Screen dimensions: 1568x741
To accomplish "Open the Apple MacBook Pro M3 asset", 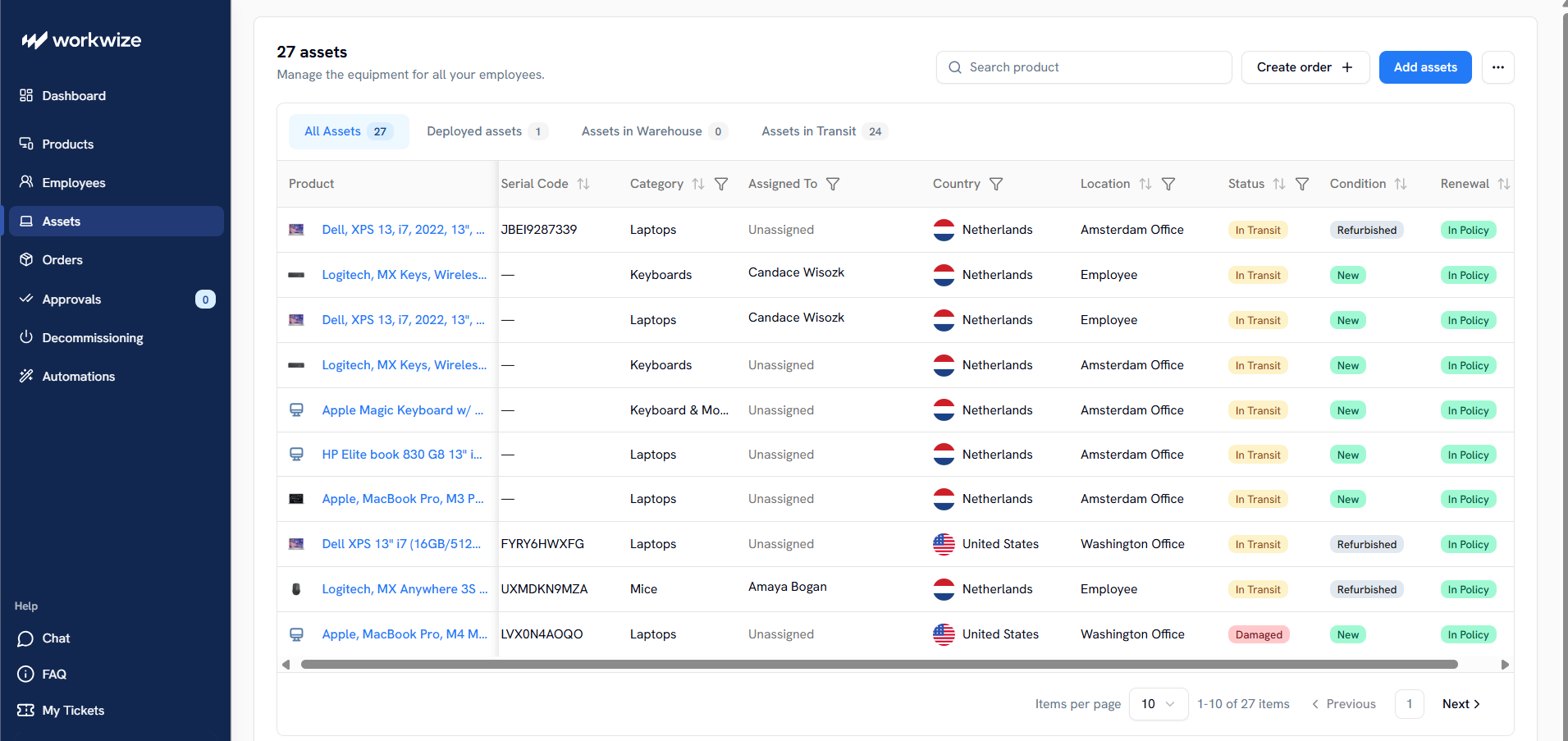I will coord(403,499).
